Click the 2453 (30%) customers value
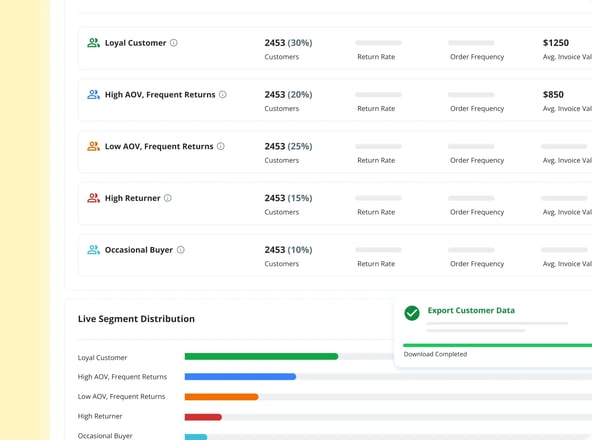Screen dimensions: 592x440 pyautogui.click(x=288, y=43)
